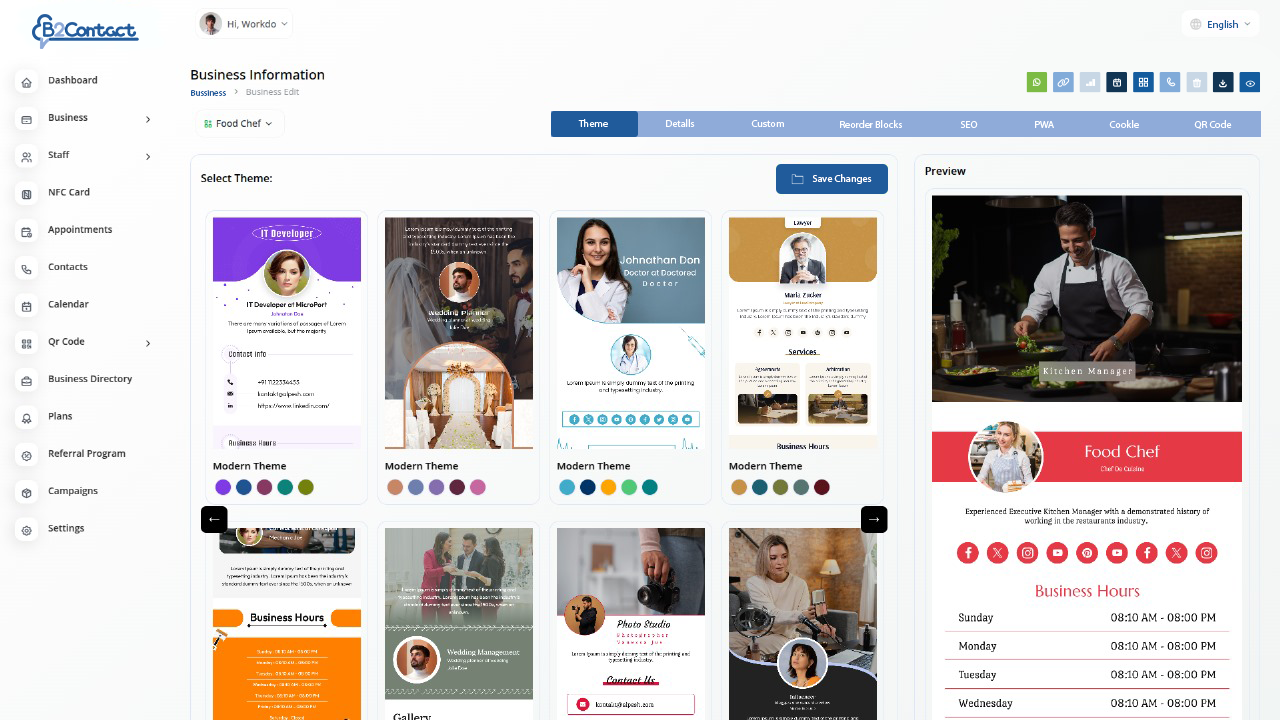Viewport: 1280px width, 720px height.
Task: Click the Wednesday row in Business Hours
Action: [1087, 703]
